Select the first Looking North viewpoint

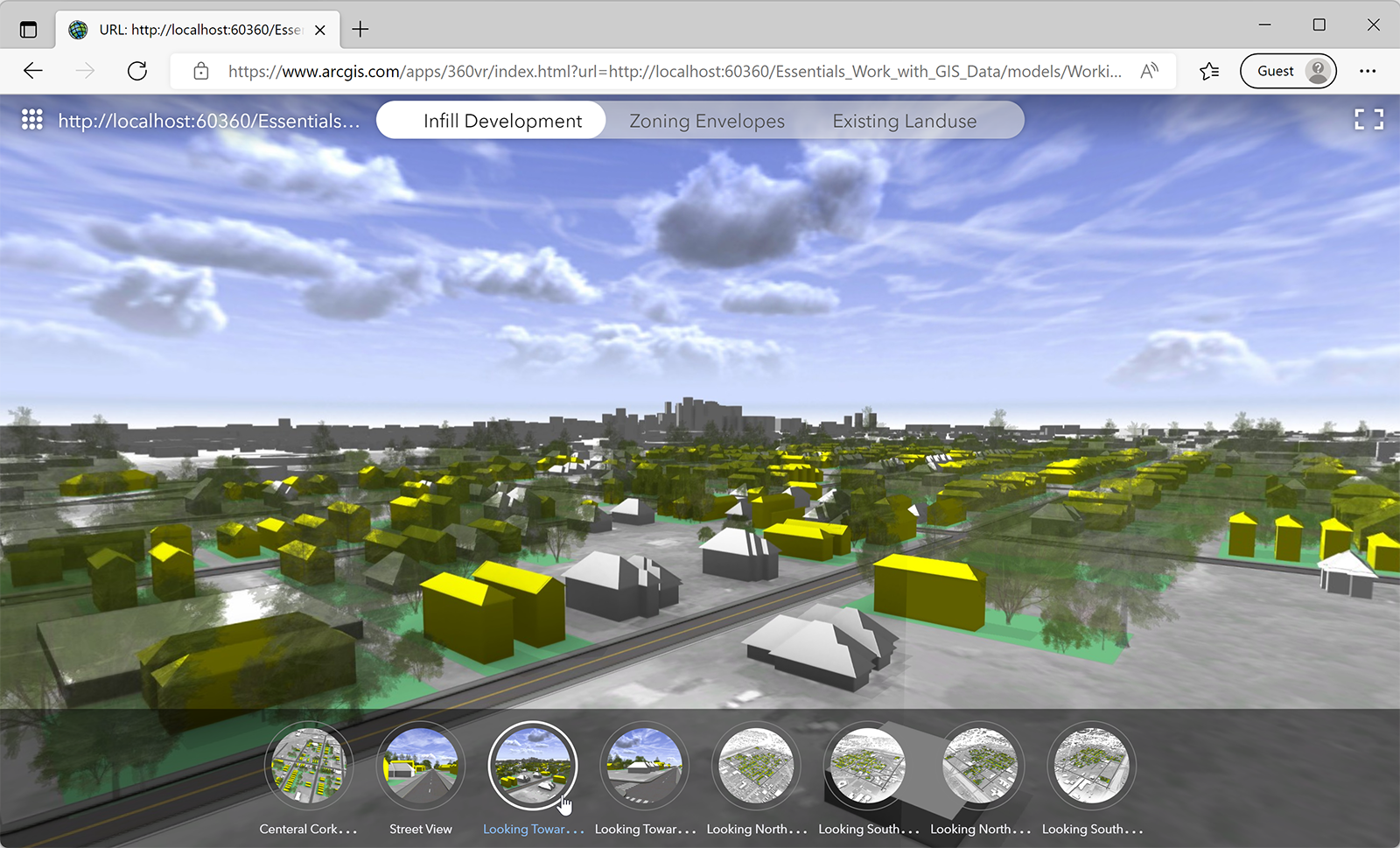(x=756, y=765)
